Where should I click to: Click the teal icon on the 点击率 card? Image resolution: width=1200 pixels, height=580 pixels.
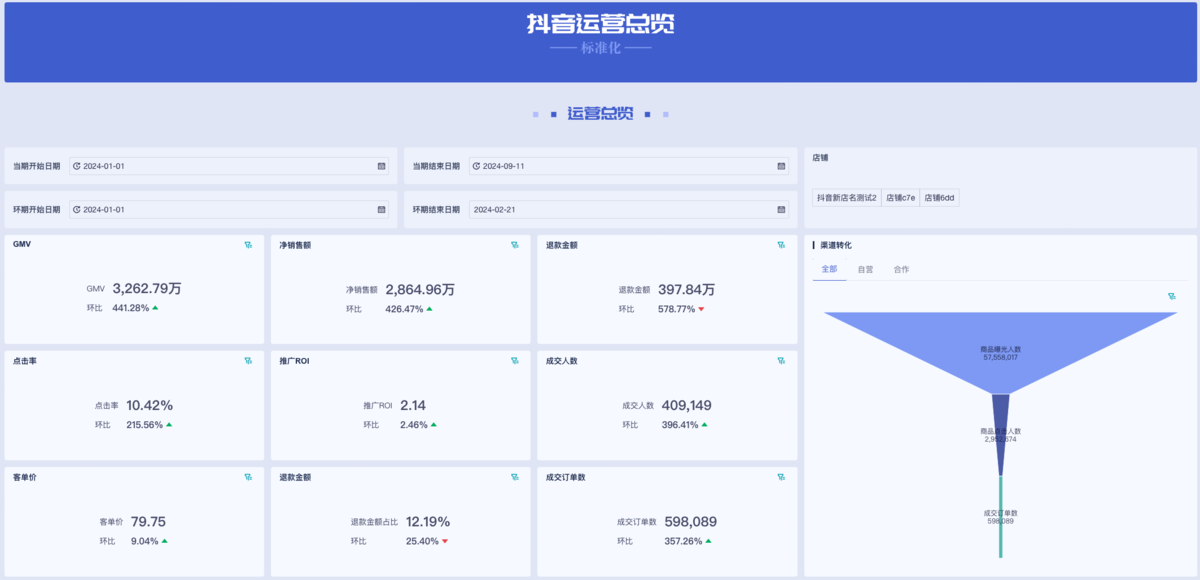[248, 361]
